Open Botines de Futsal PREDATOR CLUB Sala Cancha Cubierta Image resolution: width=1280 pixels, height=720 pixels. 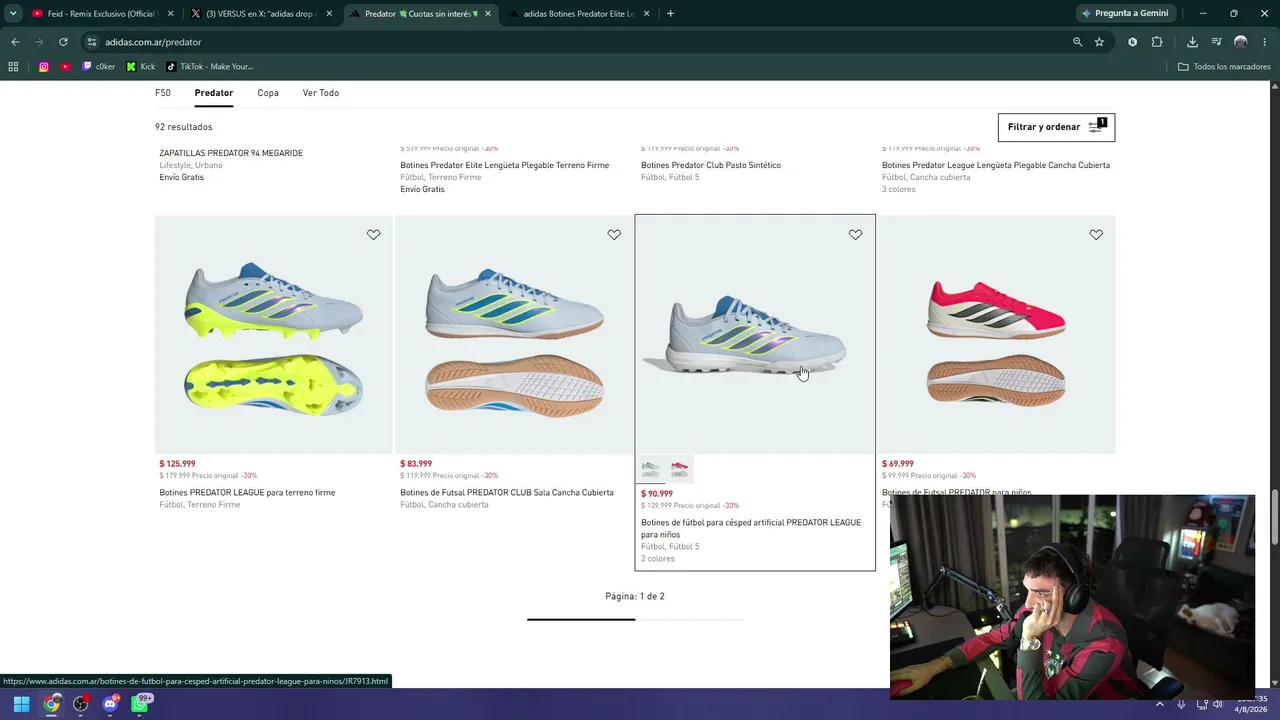point(507,492)
